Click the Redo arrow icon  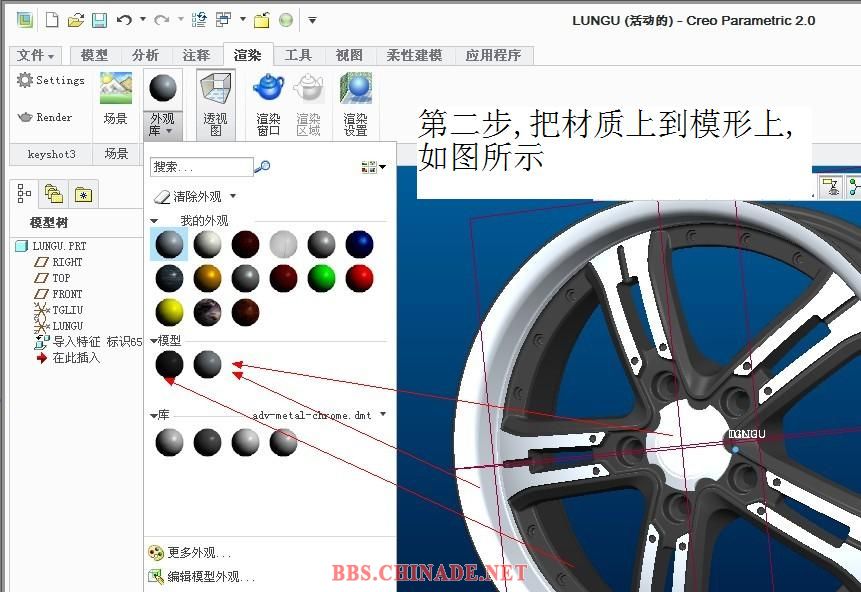click(161, 20)
